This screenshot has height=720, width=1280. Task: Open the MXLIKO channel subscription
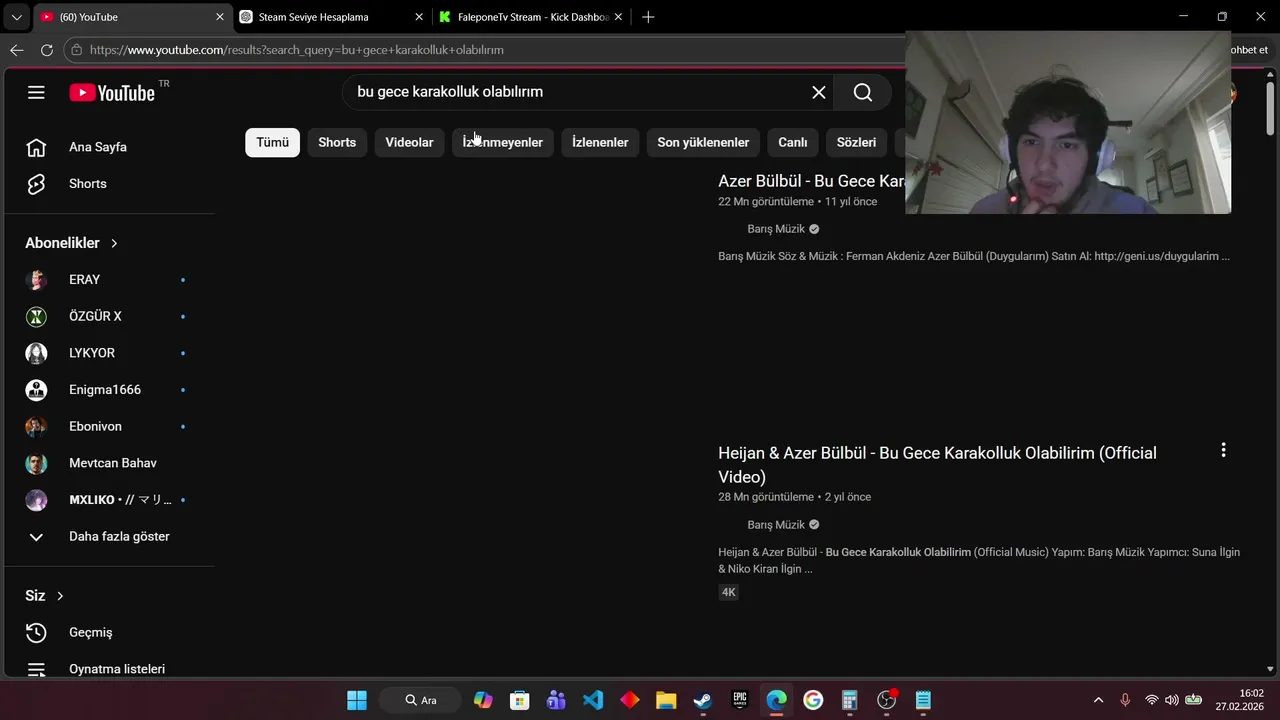pos(110,500)
